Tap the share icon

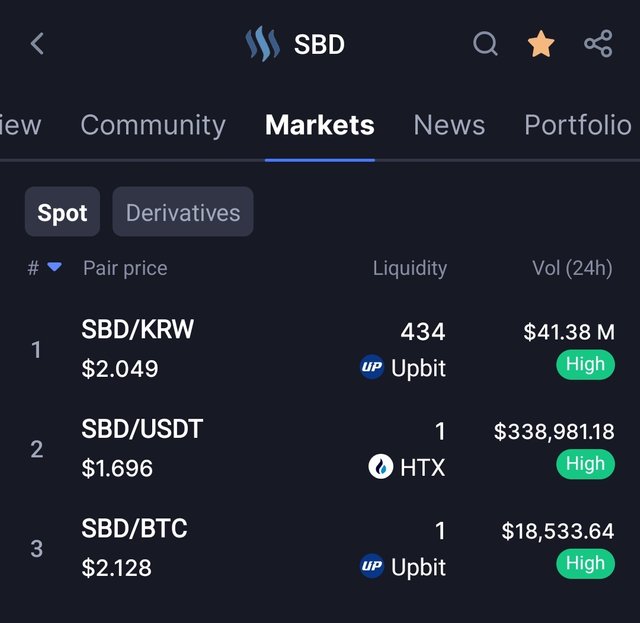click(x=598, y=43)
